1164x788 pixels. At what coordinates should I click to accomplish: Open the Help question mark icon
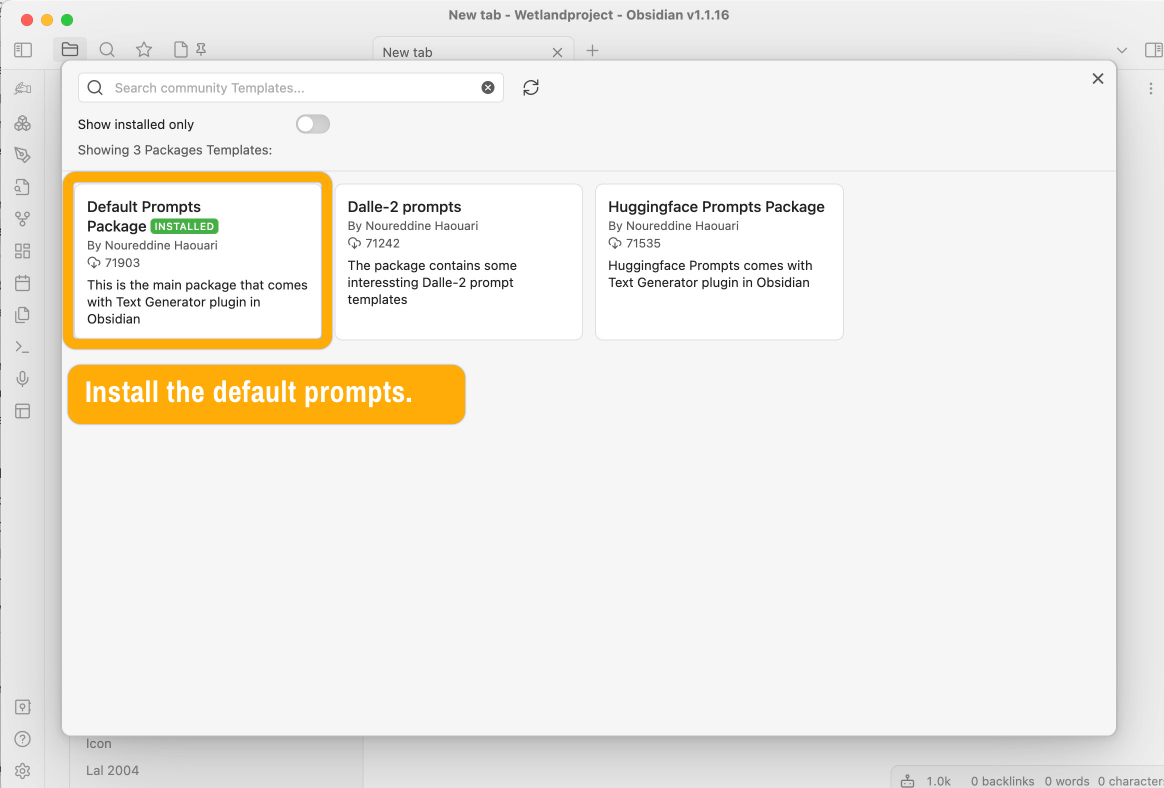(x=22, y=739)
